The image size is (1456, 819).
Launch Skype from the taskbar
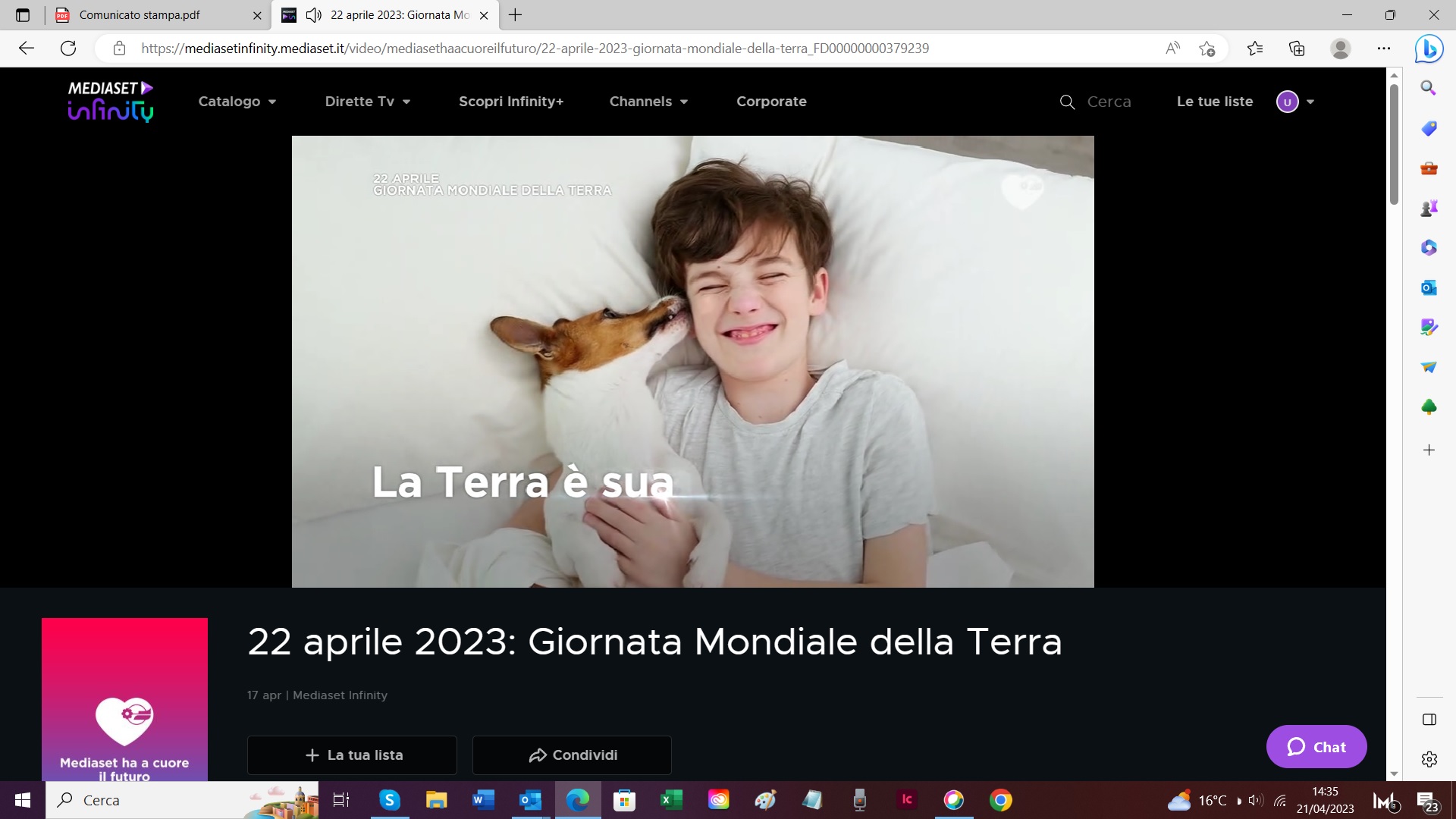point(389,800)
